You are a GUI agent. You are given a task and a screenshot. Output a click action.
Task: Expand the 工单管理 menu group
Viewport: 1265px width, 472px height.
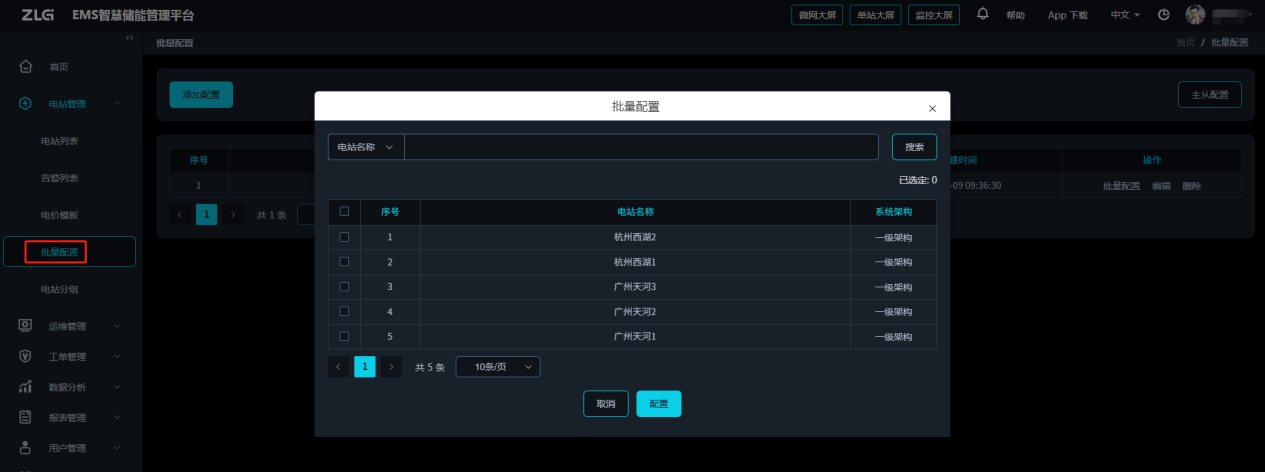[117, 356]
